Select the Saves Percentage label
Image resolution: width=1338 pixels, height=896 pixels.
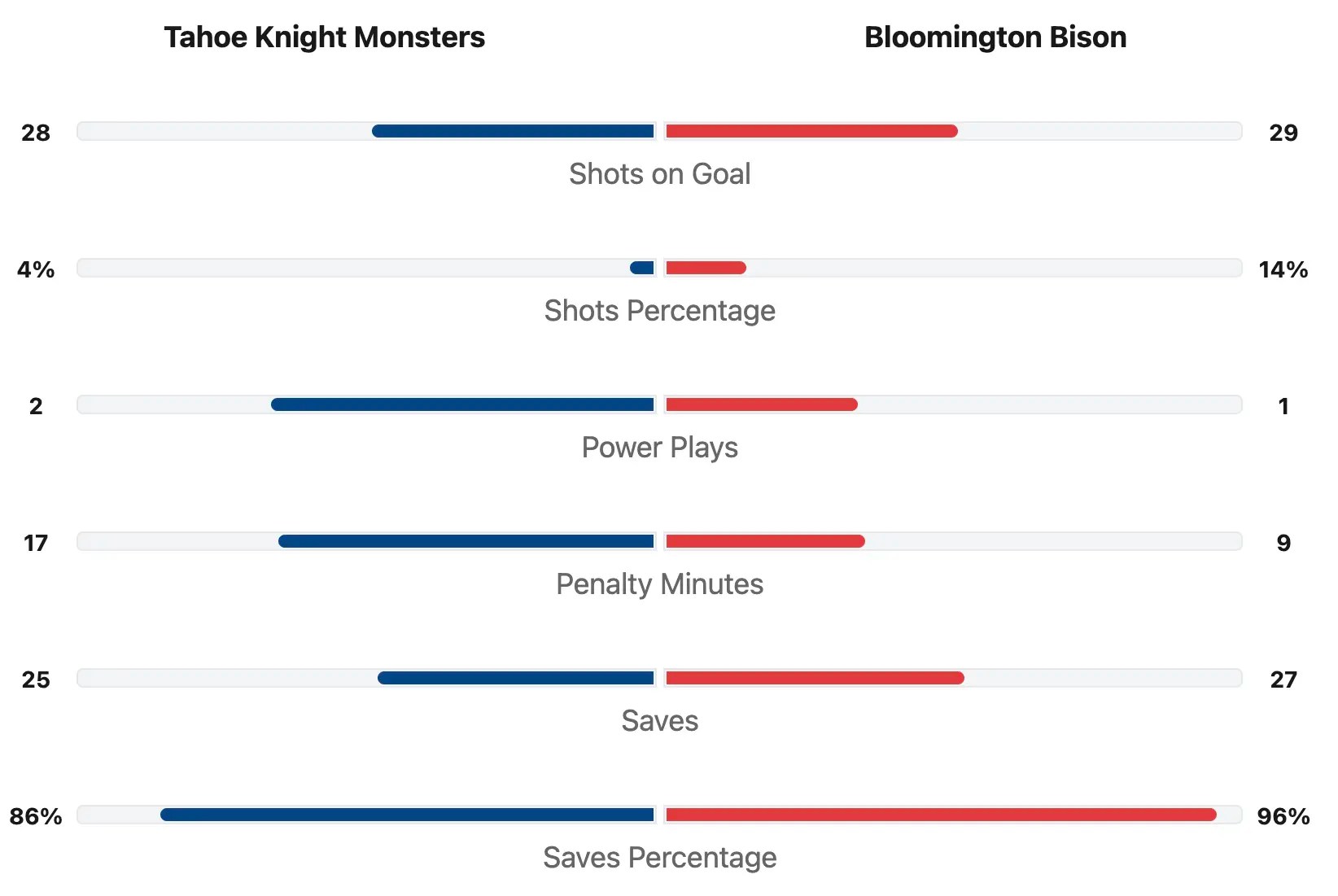(x=659, y=858)
